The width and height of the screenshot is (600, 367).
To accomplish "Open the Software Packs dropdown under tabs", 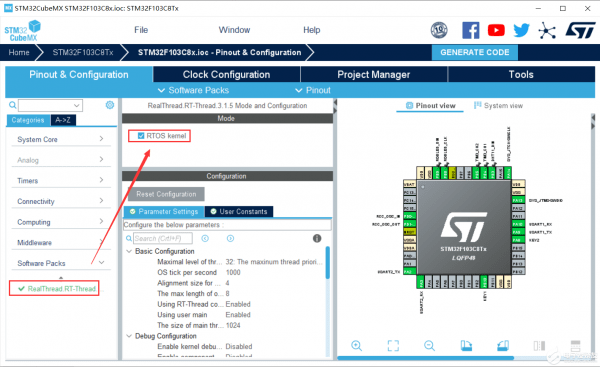I will click(194, 90).
